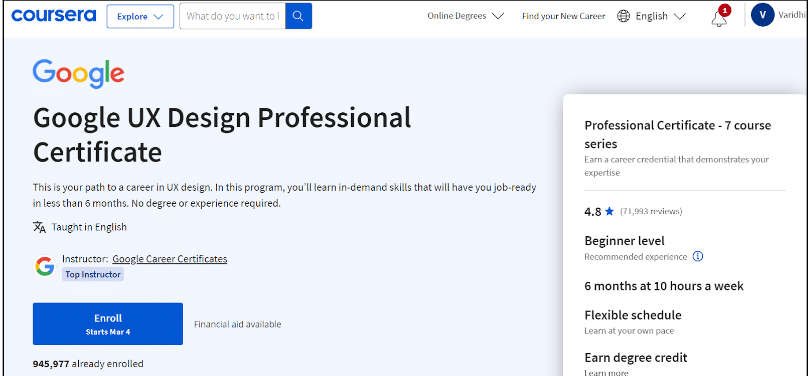Click the 71,993 reviews text
This screenshot has height=376, width=808.
(651, 211)
